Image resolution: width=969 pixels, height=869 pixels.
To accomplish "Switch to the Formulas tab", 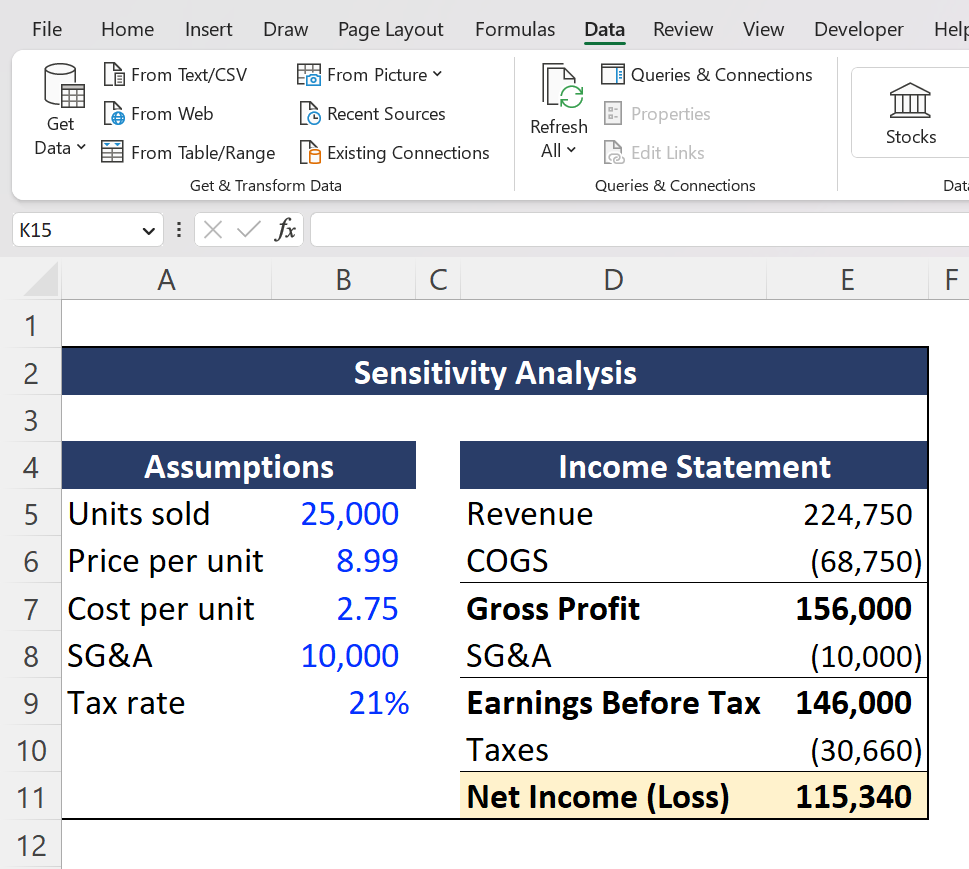I will pyautogui.click(x=514, y=29).
